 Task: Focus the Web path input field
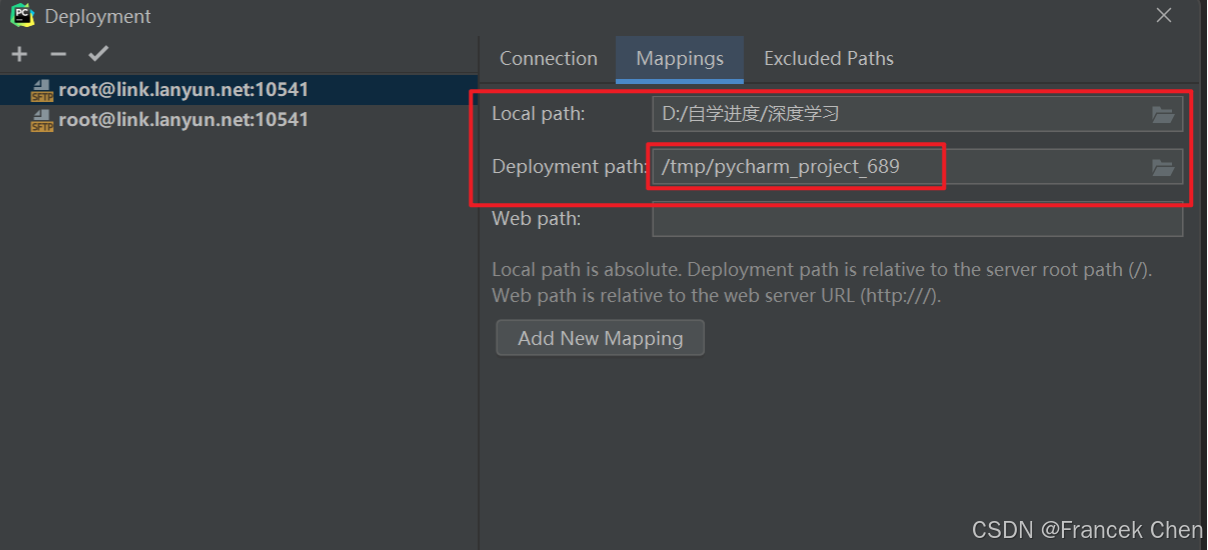(x=917, y=219)
